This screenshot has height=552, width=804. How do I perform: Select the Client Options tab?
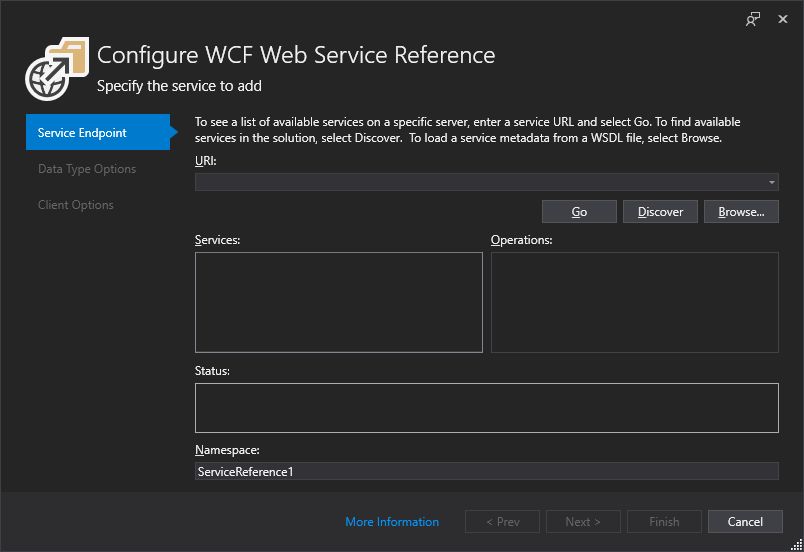point(75,205)
